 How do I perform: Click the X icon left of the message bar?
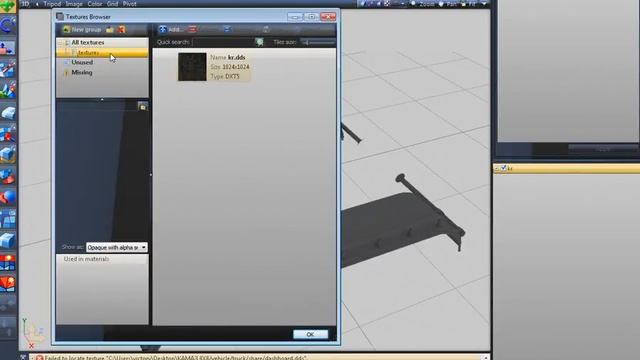(23, 357)
